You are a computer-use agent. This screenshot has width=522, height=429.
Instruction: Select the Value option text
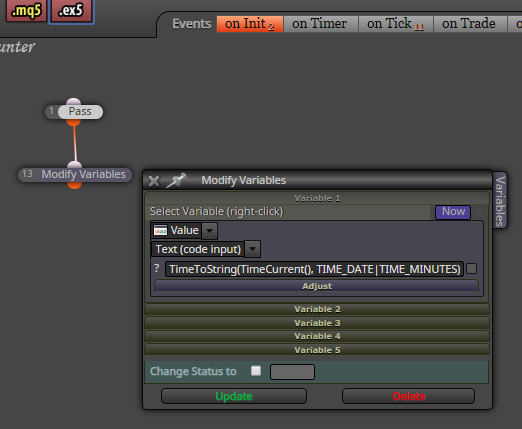click(x=184, y=230)
